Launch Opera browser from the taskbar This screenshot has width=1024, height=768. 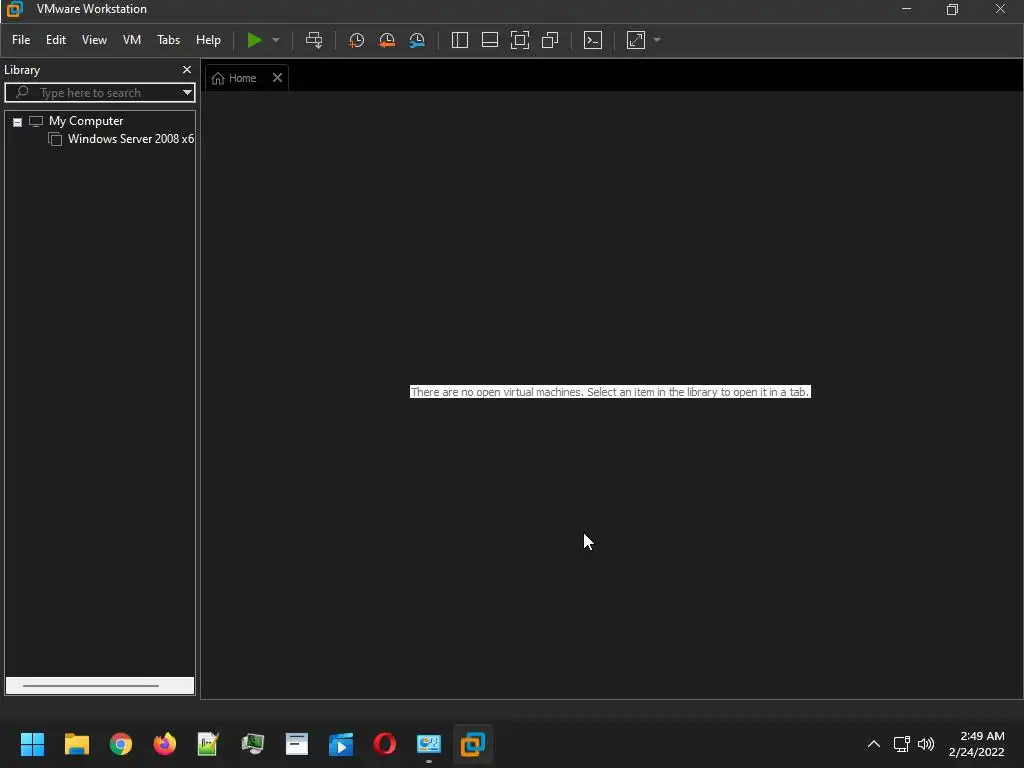click(385, 744)
